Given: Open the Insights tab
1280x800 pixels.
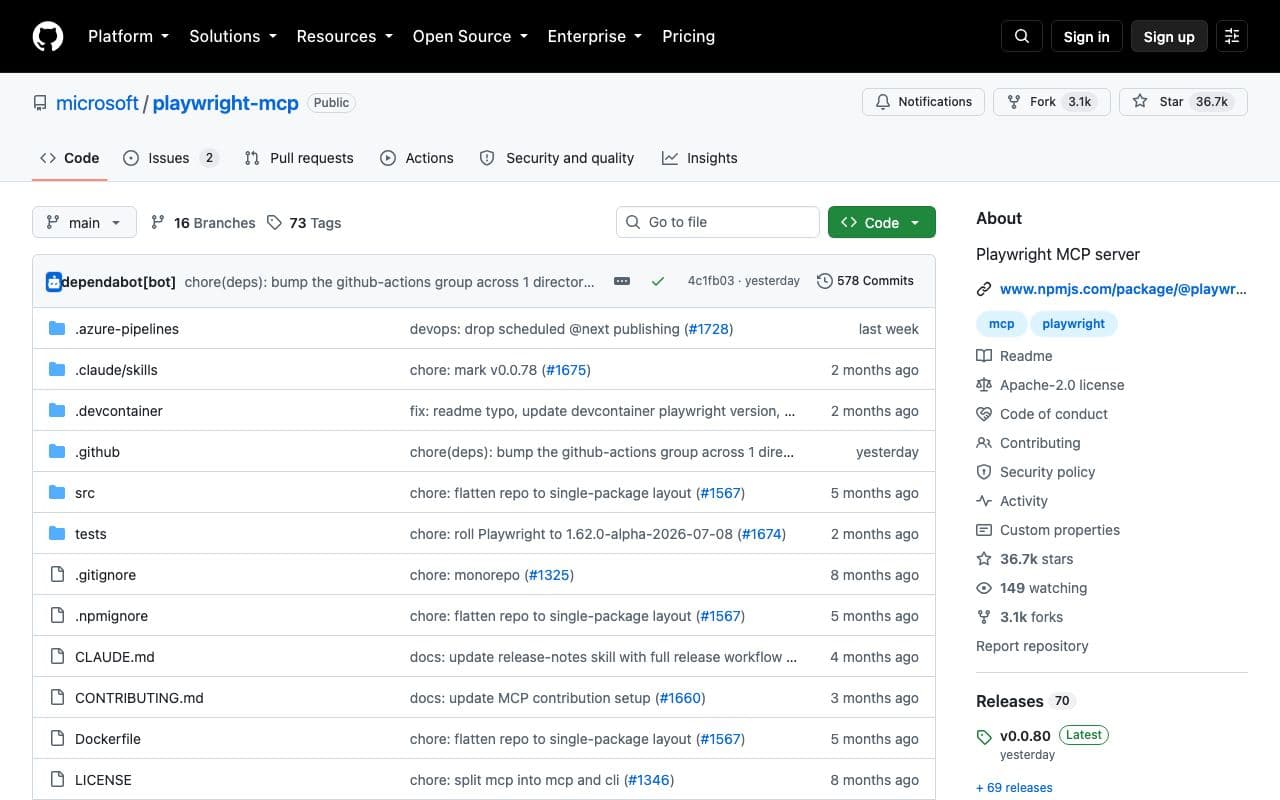Looking at the screenshot, I should [700, 158].
